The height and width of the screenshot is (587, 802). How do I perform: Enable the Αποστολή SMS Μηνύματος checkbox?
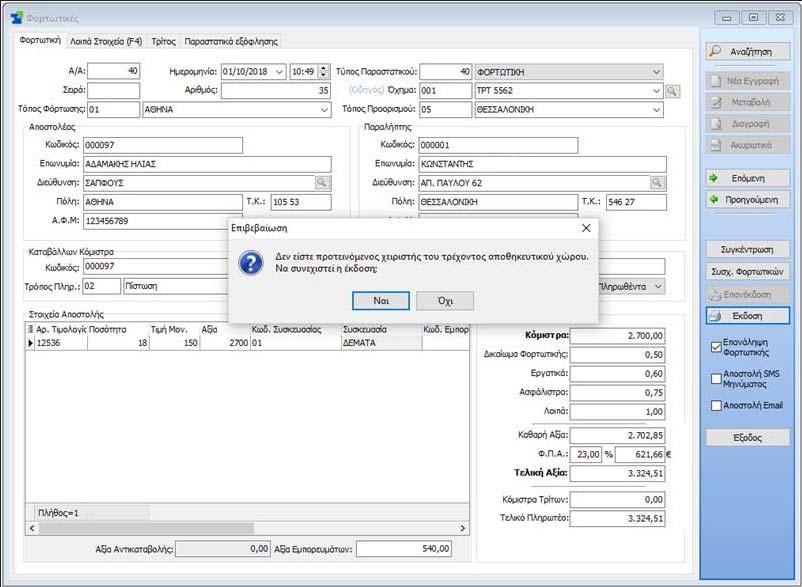pyautogui.click(x=716, y=379)
